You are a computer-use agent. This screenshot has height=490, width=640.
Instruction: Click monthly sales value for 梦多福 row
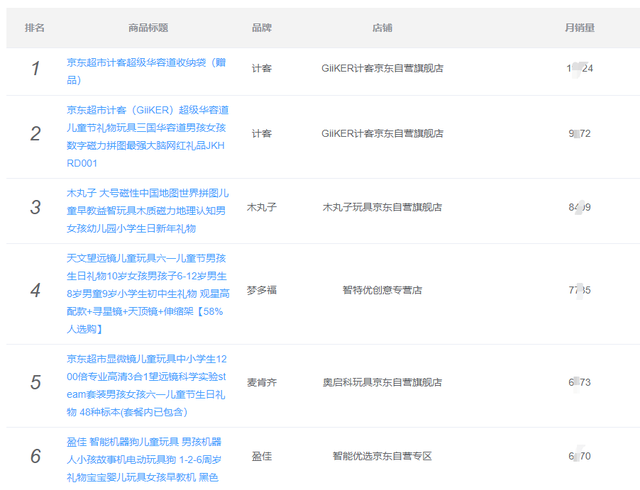click(x=580, y=290)
